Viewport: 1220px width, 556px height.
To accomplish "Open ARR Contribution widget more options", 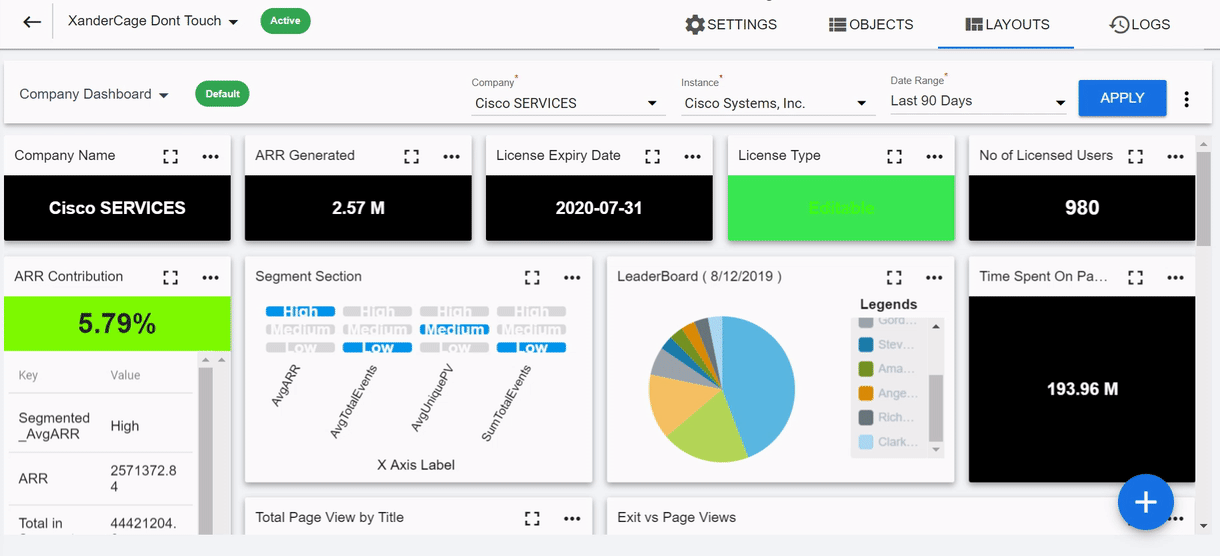I will point(210,277).
